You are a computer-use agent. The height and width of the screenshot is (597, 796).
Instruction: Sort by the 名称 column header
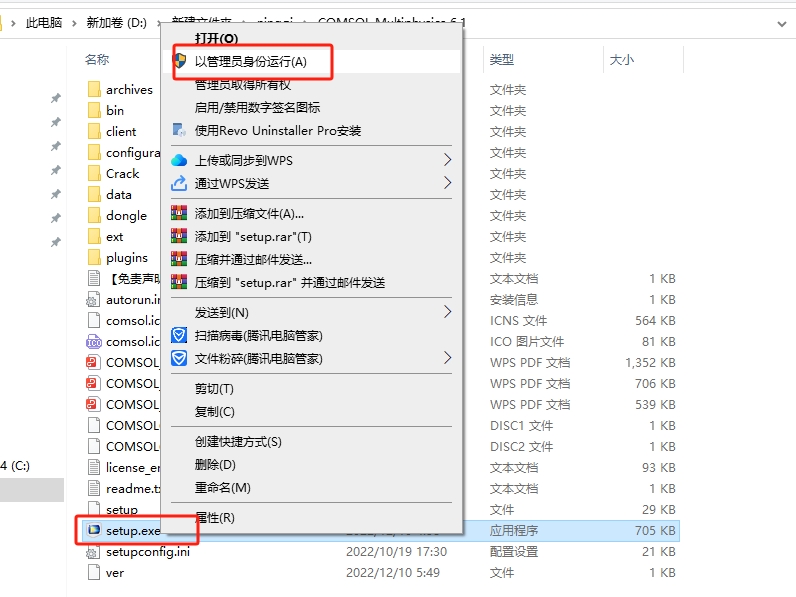point(97,59)
